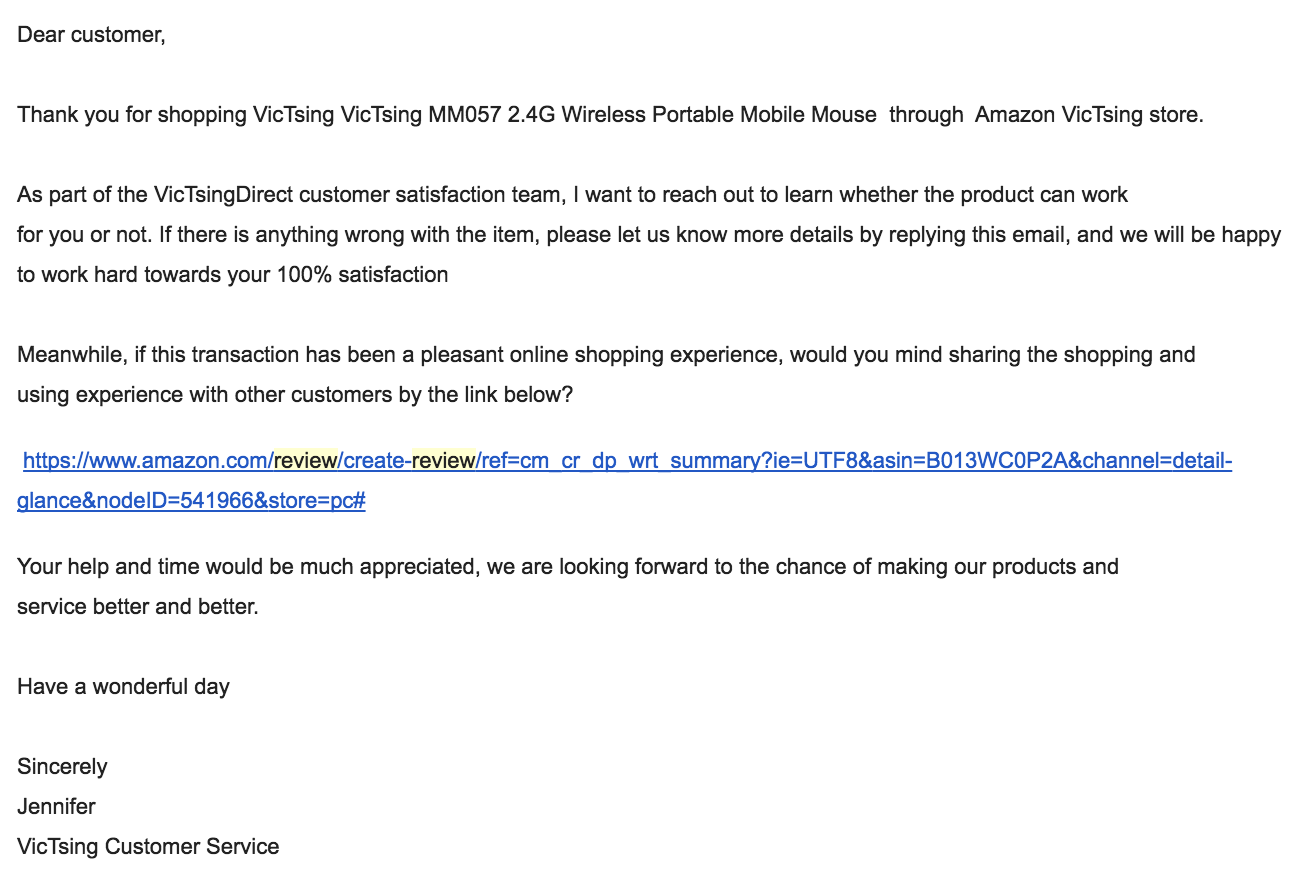Viewport: 1304px width, 876px height.
Task: Click the line starting with 'Meanwhile, if this transaction'
Action: tap(606, 355)
